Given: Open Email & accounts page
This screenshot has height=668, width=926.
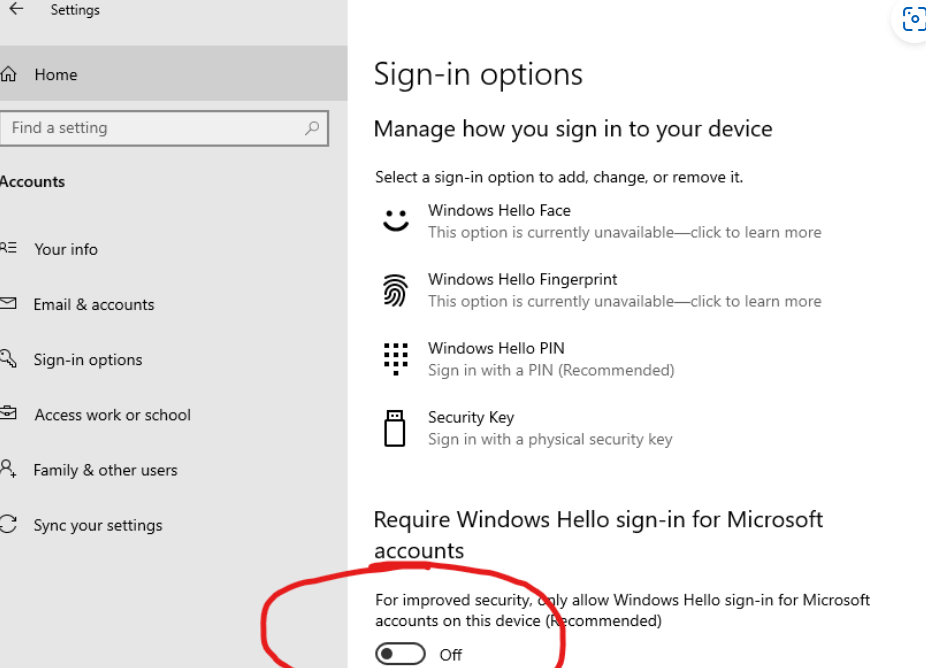Looking at the screenshot, I should tap(93, 305).
